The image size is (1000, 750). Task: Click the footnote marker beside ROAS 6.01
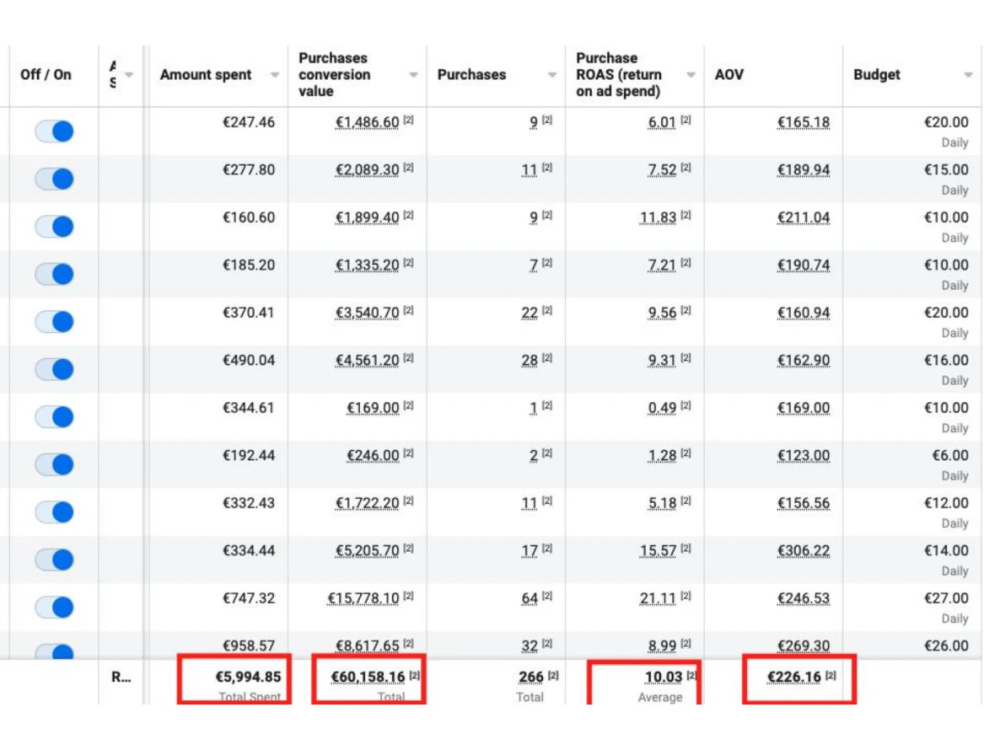tap(686, 120)
